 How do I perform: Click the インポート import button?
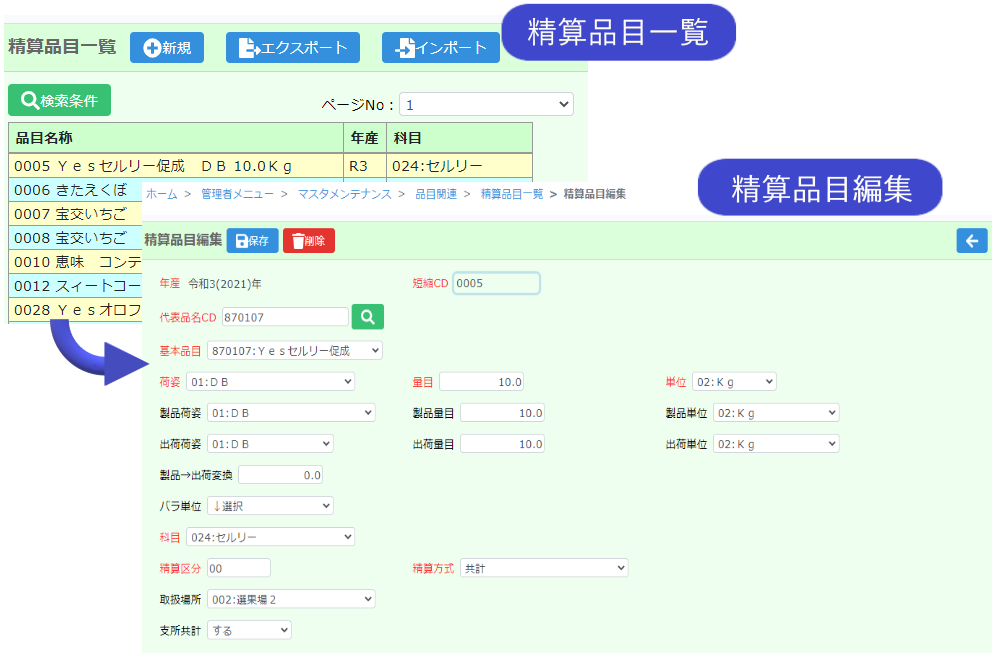tap(440, 48)
